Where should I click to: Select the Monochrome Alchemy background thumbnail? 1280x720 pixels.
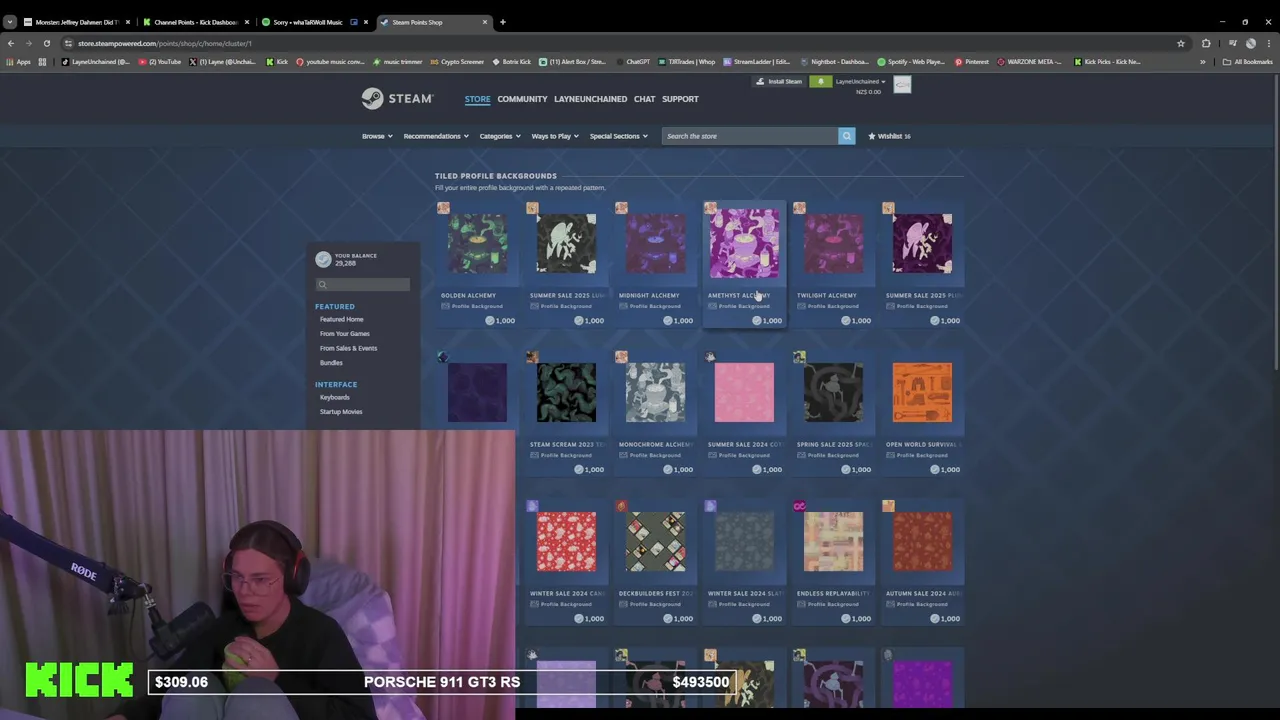(x=655, y=392)
